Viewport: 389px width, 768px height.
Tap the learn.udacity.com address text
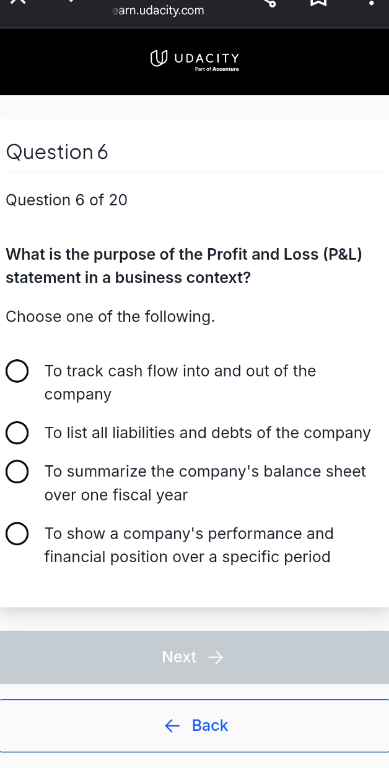pyautogui.click(x=158, y=10)
